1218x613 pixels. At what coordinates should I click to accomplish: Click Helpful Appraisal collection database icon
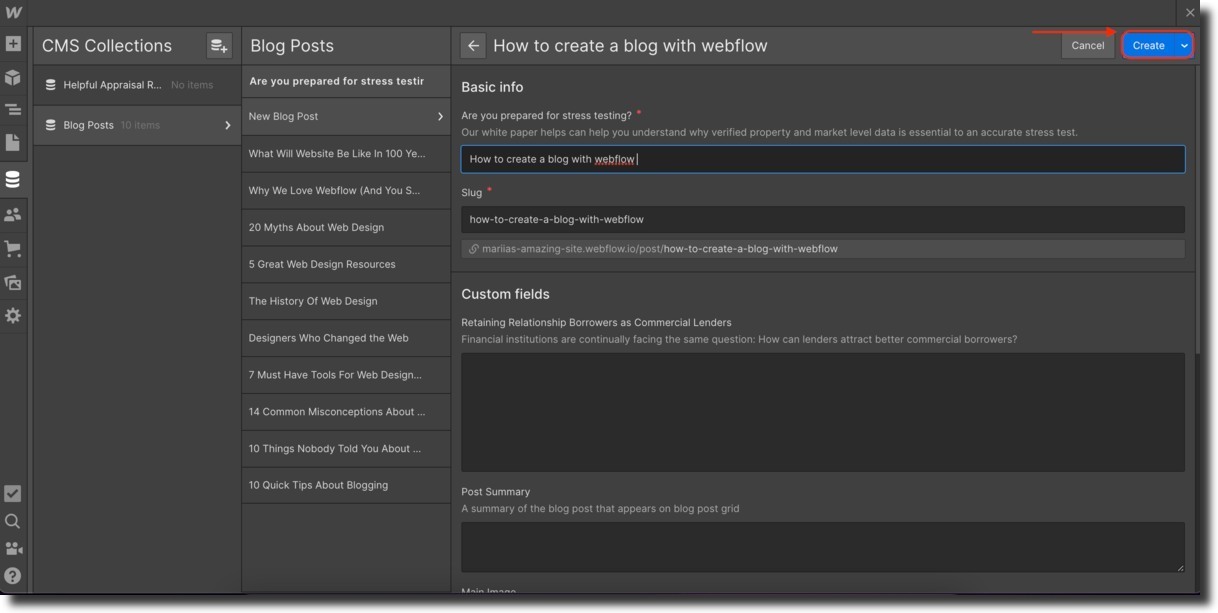pos(50,85)
